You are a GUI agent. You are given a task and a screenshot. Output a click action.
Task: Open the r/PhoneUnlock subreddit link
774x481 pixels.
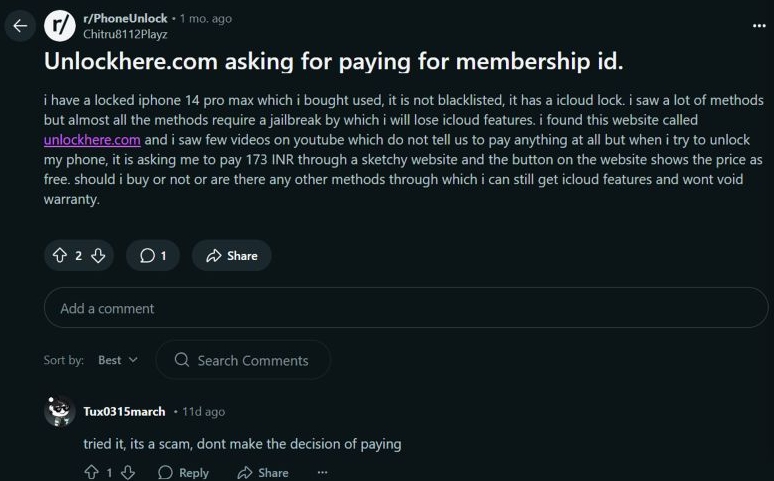pos(125,18)
